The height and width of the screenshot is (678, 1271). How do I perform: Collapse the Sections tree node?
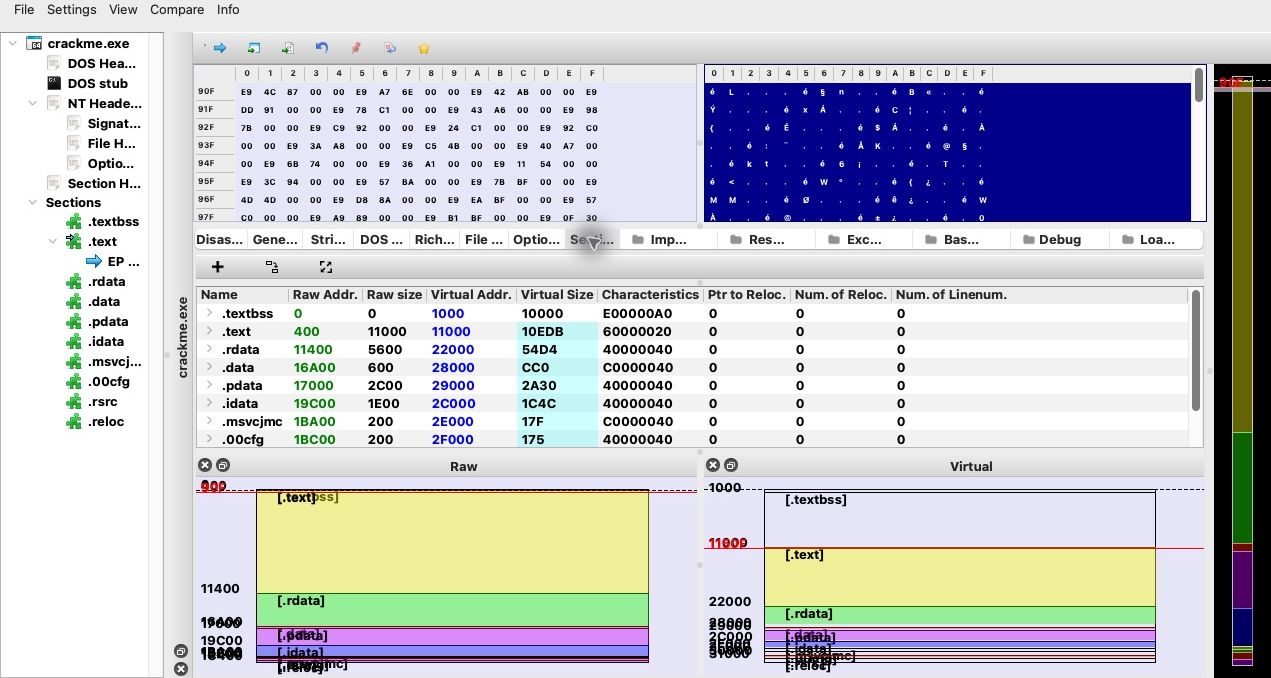pyautogui.click(x=33, y=202)
